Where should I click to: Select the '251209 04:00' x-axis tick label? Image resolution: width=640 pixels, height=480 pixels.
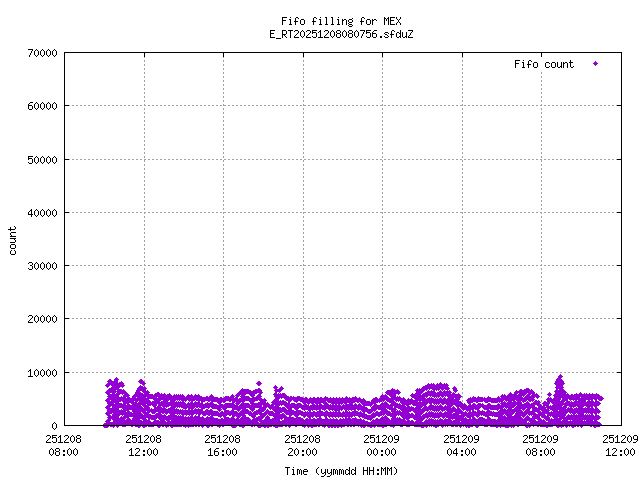click(x=461, y=445)
